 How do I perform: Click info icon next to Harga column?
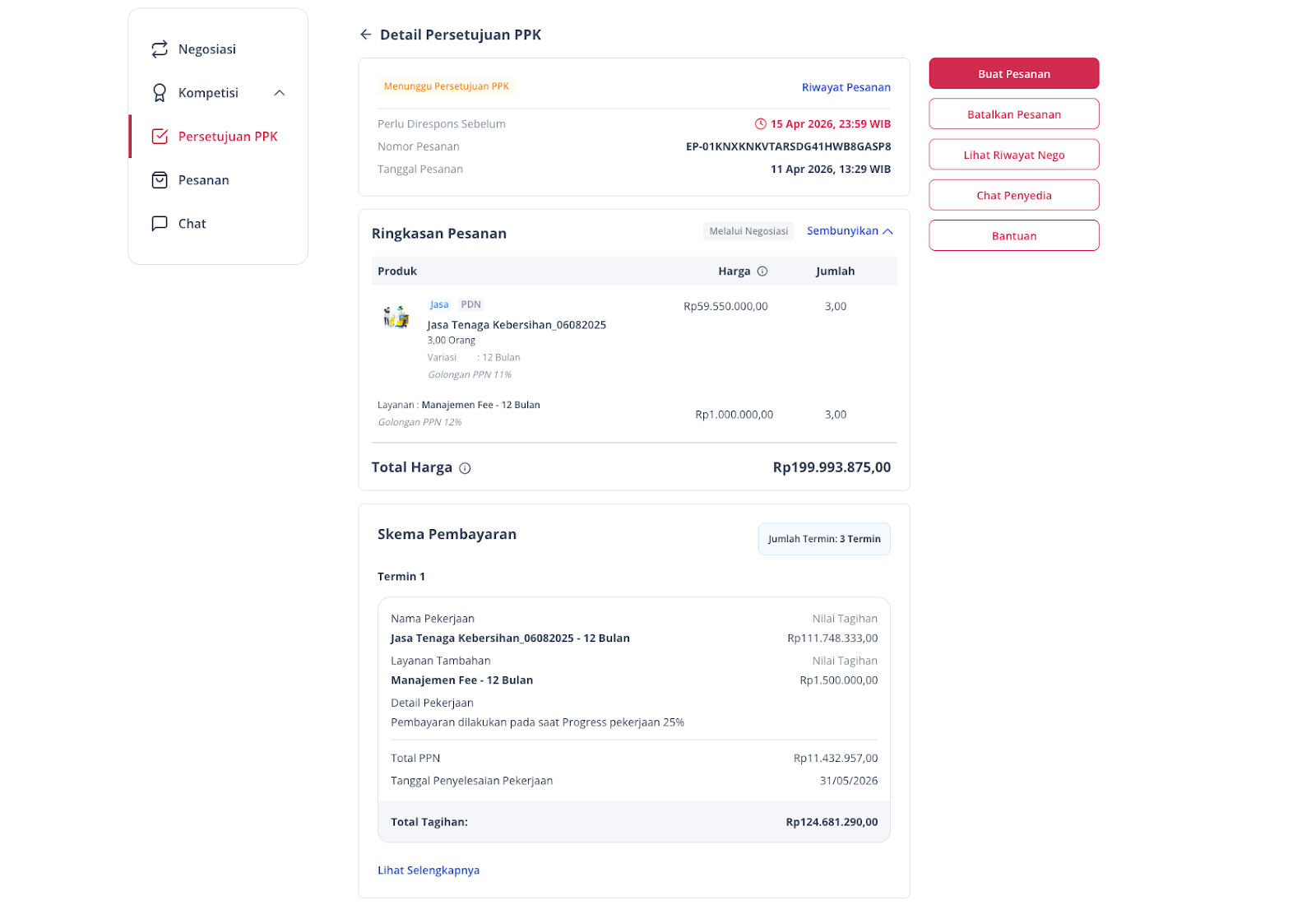(762, 272)
